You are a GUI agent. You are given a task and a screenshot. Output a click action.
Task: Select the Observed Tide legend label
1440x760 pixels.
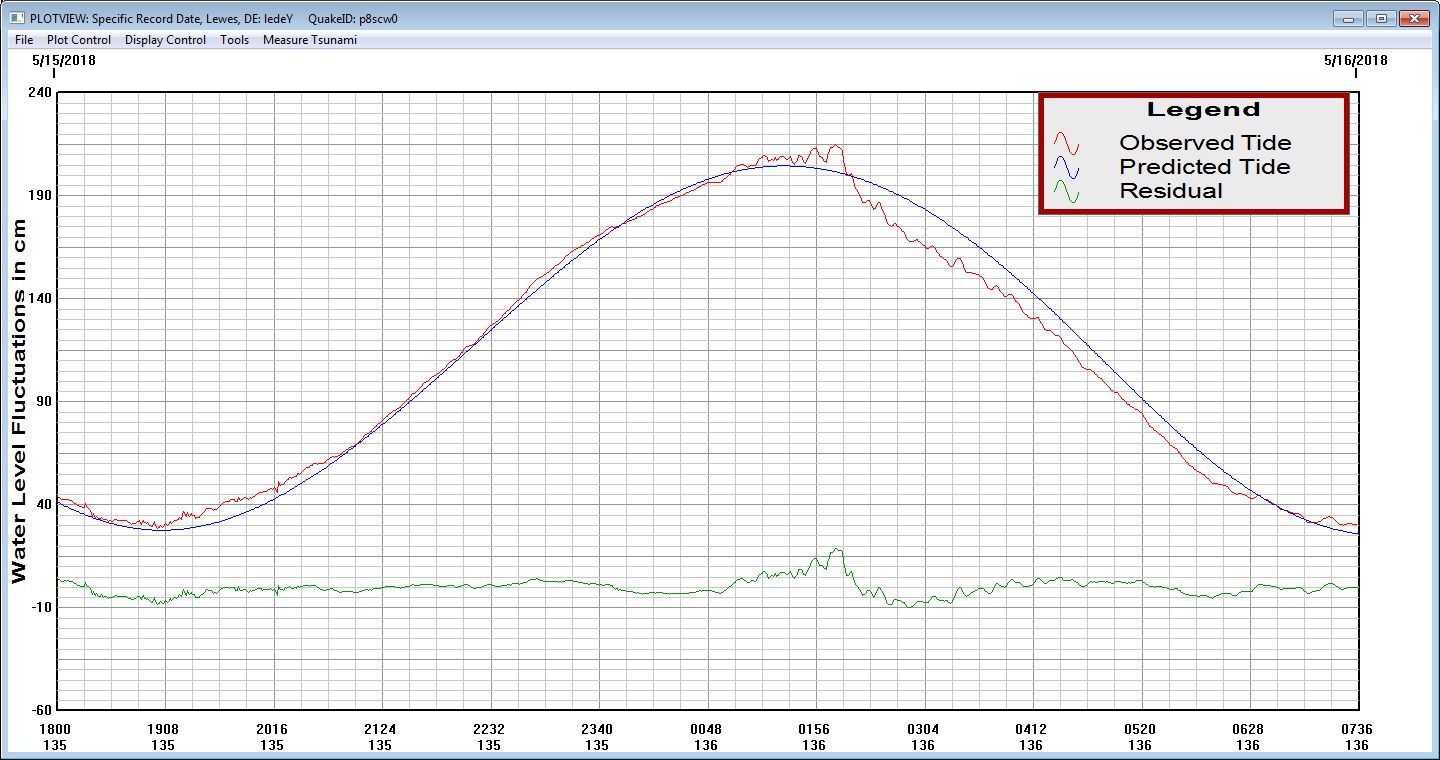[1205, 143]
